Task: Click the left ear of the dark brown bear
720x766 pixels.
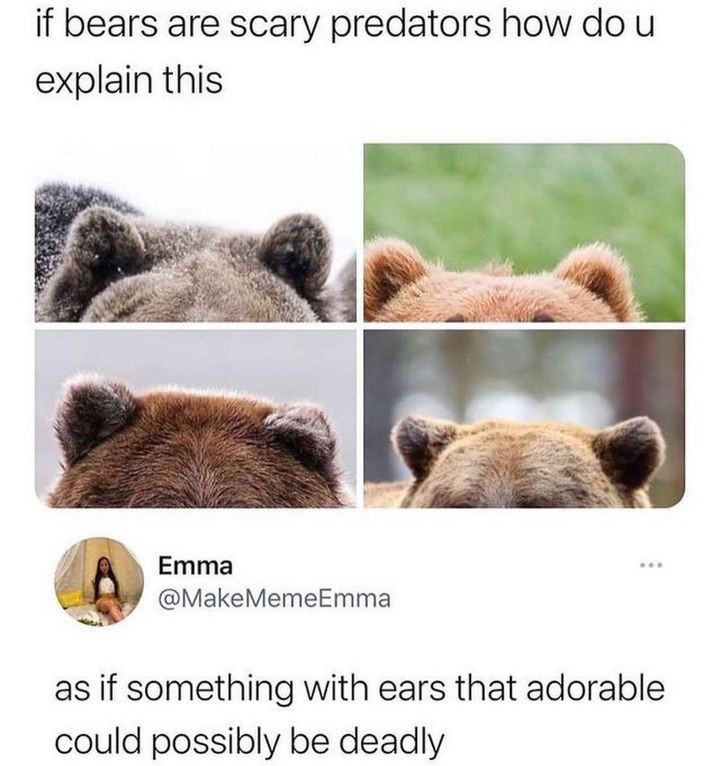Action: [x=95, y=417]
